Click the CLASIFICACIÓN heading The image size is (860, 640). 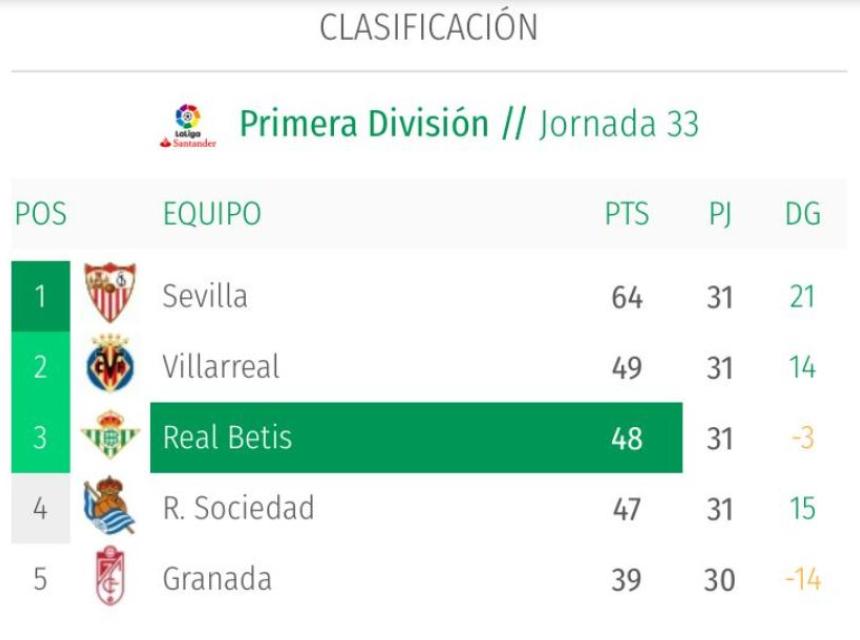pos(428,28)
